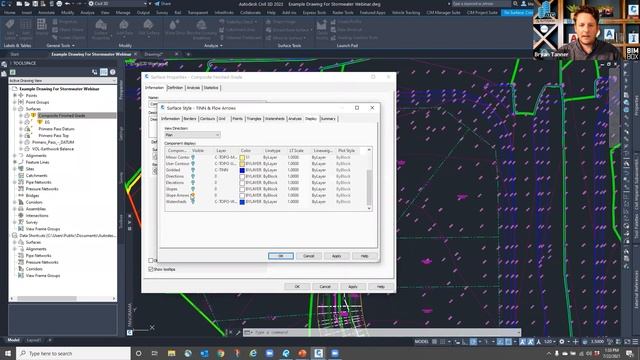Click the Corridors icon in Toolspace tree
Image resolution: width=640 pixels, height=360 pixels.
point(21,202)
